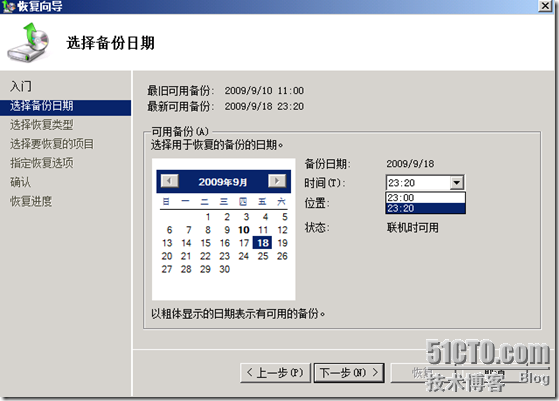
Task: Select date 18 in calendar
Action: 263,243
